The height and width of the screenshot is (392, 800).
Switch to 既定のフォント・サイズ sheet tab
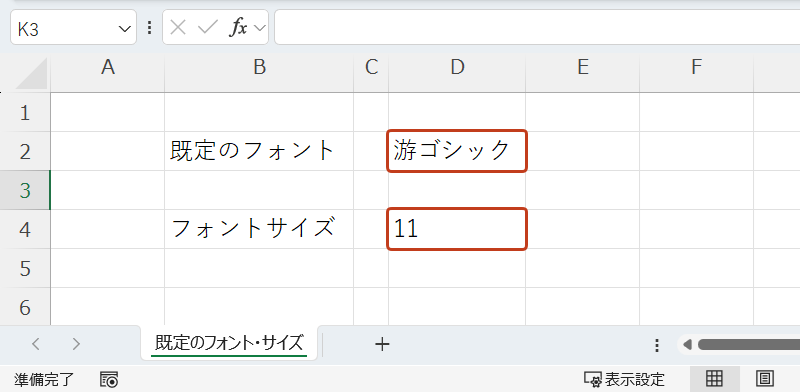click(x=229, y=343)
